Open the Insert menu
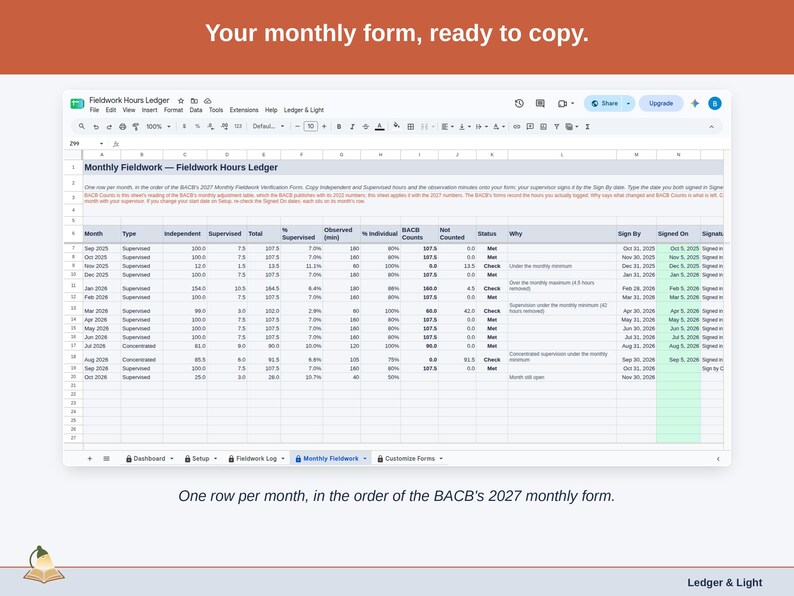794x596 pixels. [149, 110]
